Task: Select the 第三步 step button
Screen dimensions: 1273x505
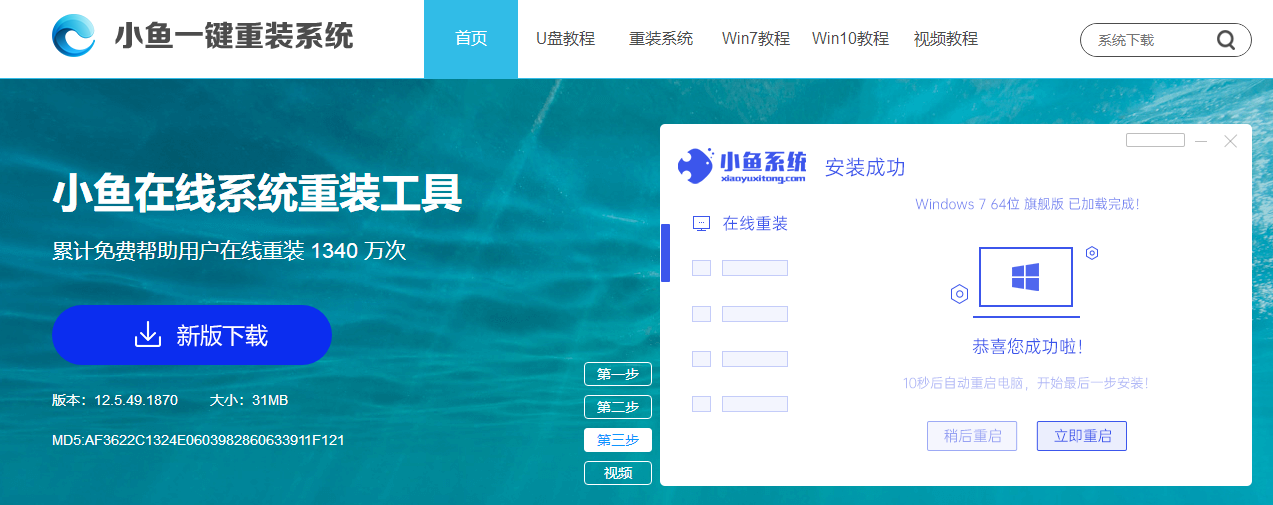Action: tap(618, 440)
